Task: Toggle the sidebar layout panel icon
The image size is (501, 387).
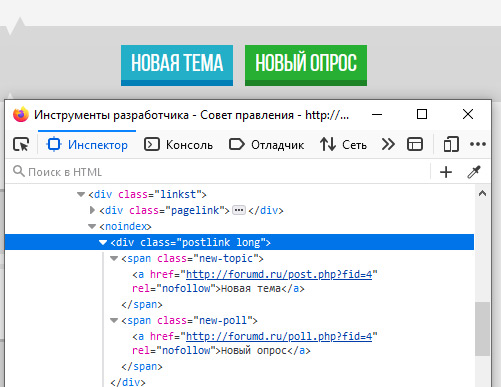Action: coord(415,145)
